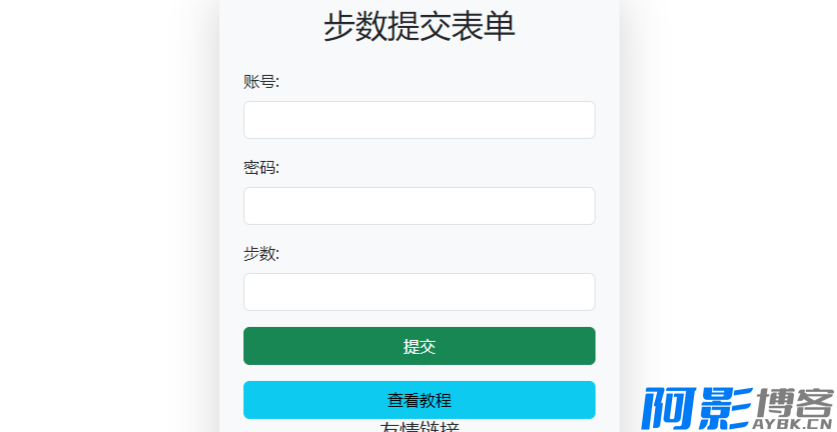Click the 提交 characters in the page title
Screen dimensions: 837x432
coord(419,27)
